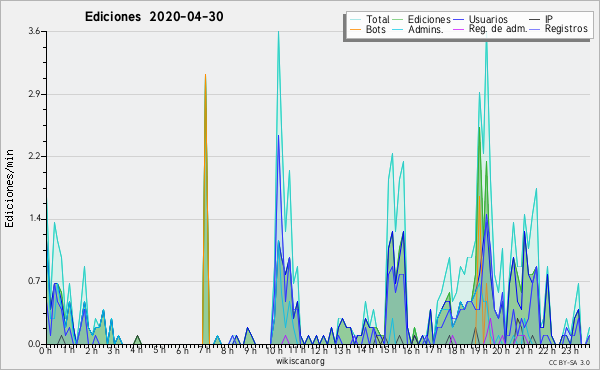The width and height of the screenshot is (600, 370).
Task: Click the 'CC BY-SA 3.0' license text
Action: 569,363
